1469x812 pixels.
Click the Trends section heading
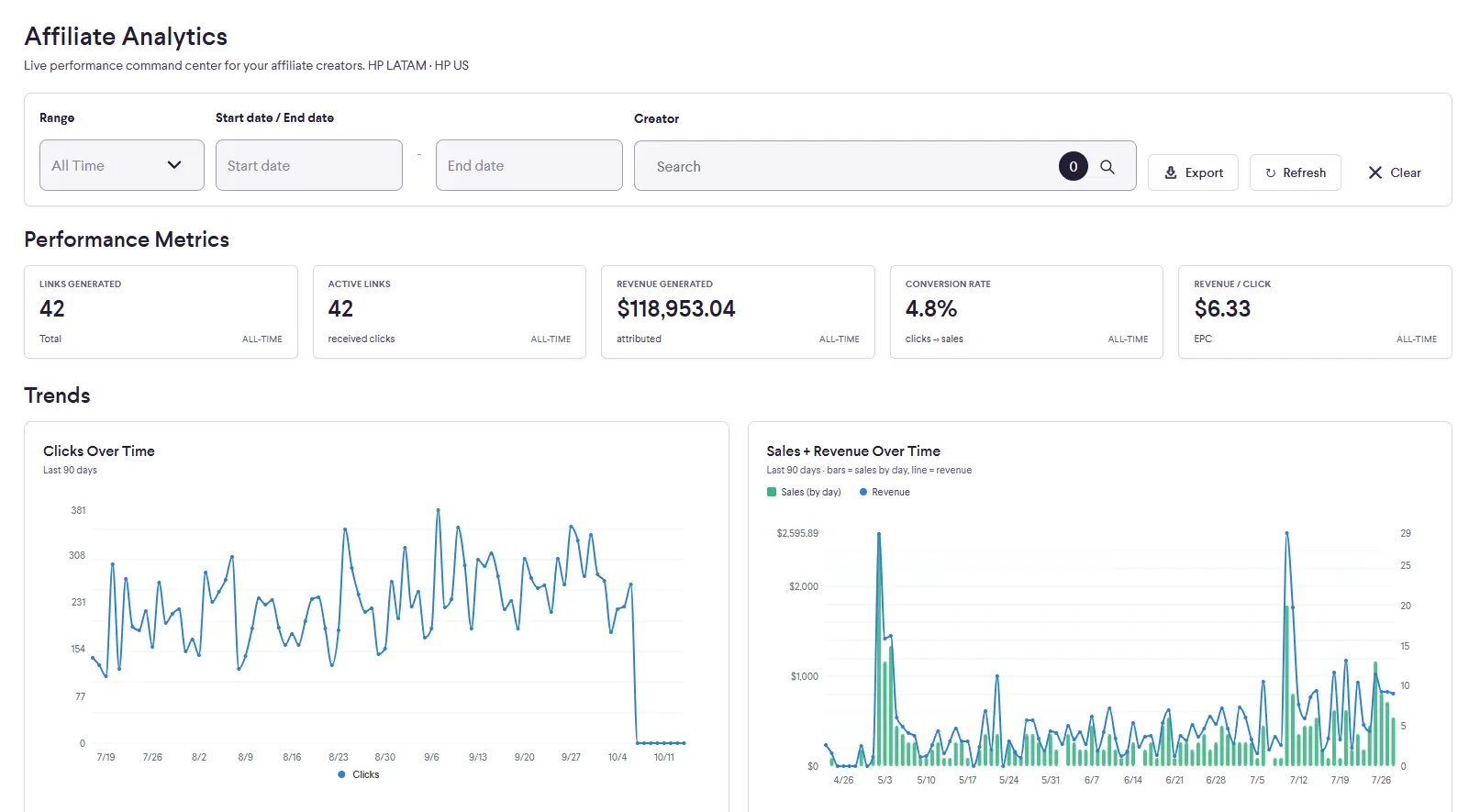(x=57, y=395)
